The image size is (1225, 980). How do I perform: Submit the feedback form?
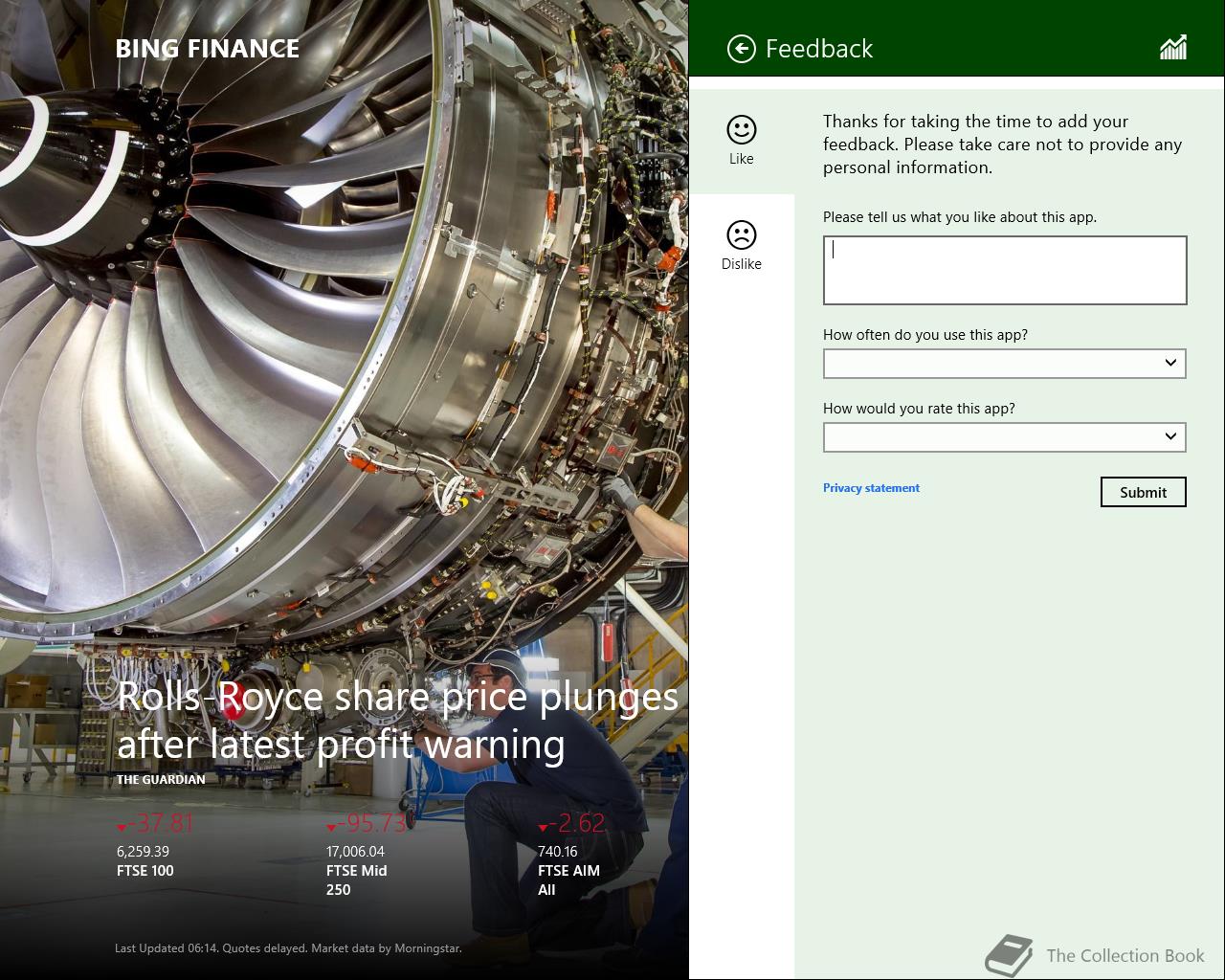(1144, 492)
